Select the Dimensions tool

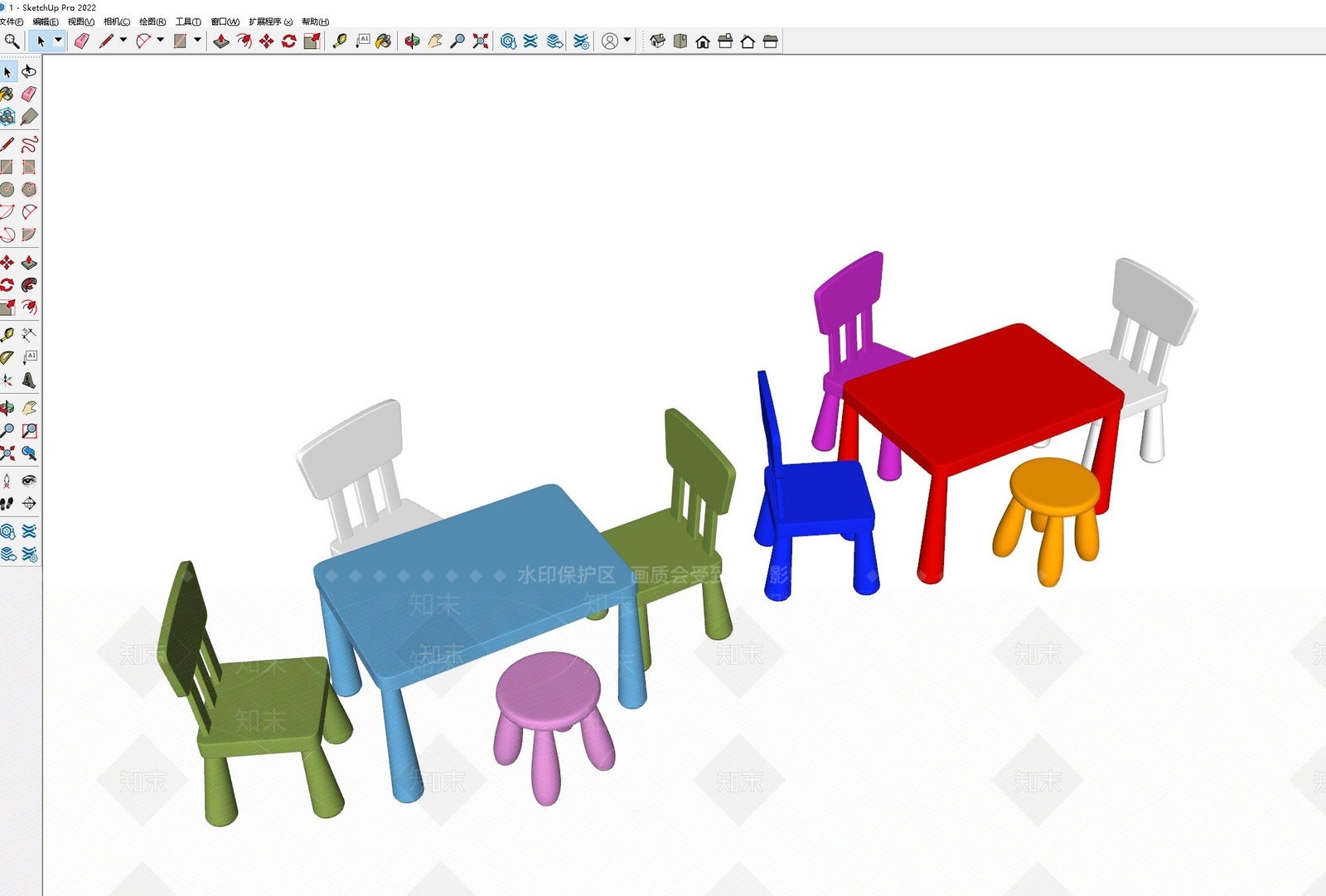point(29,335)
